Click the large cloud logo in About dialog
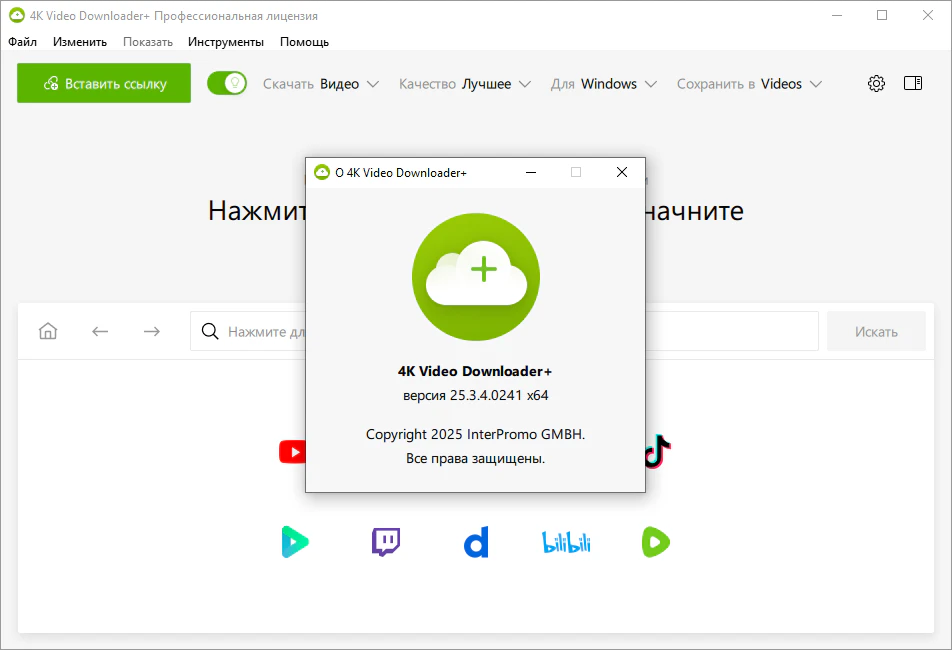952x650 pixels. [x=476, y=277]
